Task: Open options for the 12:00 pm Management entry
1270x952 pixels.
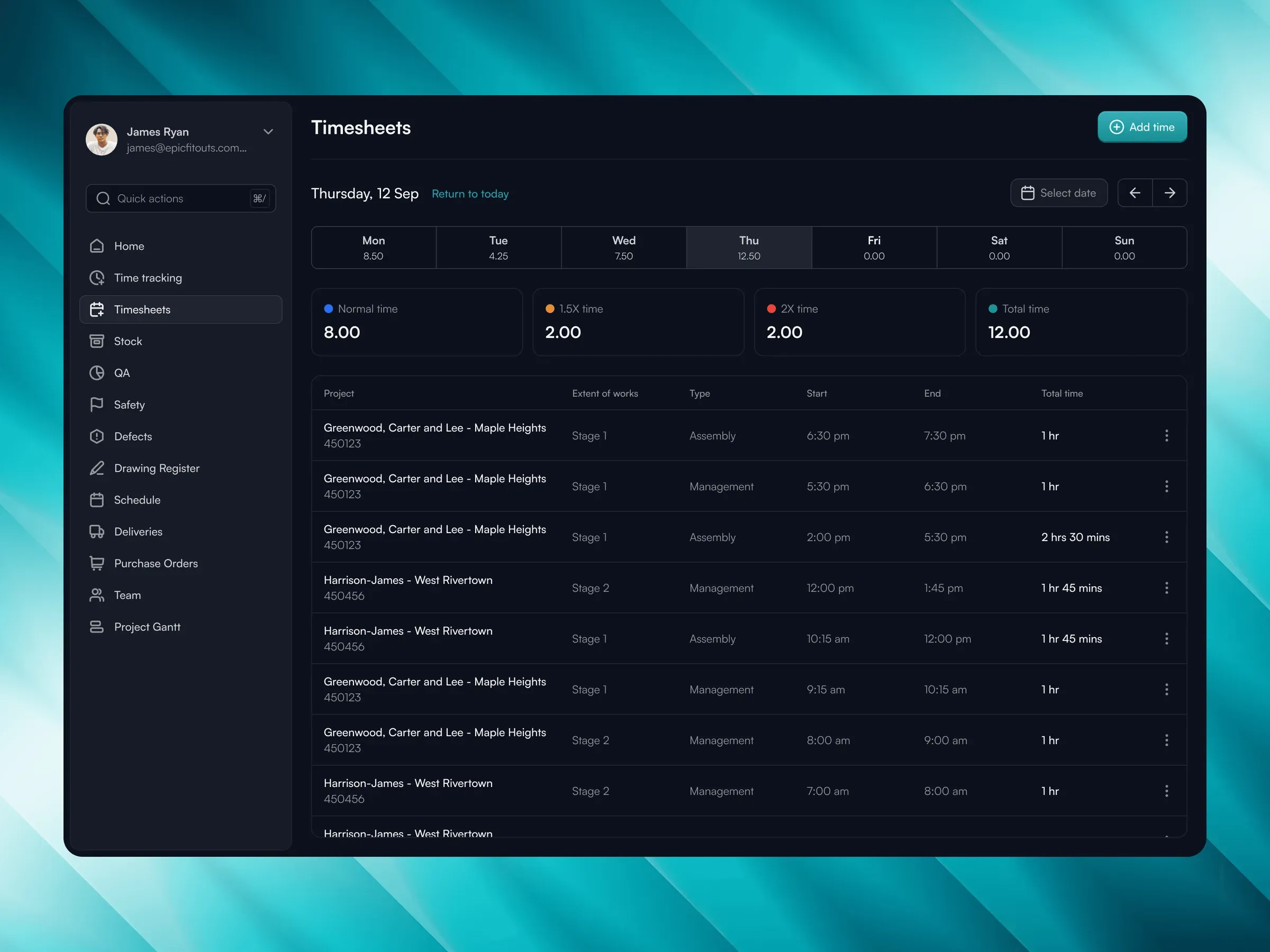Action: tap(1166, 588)
